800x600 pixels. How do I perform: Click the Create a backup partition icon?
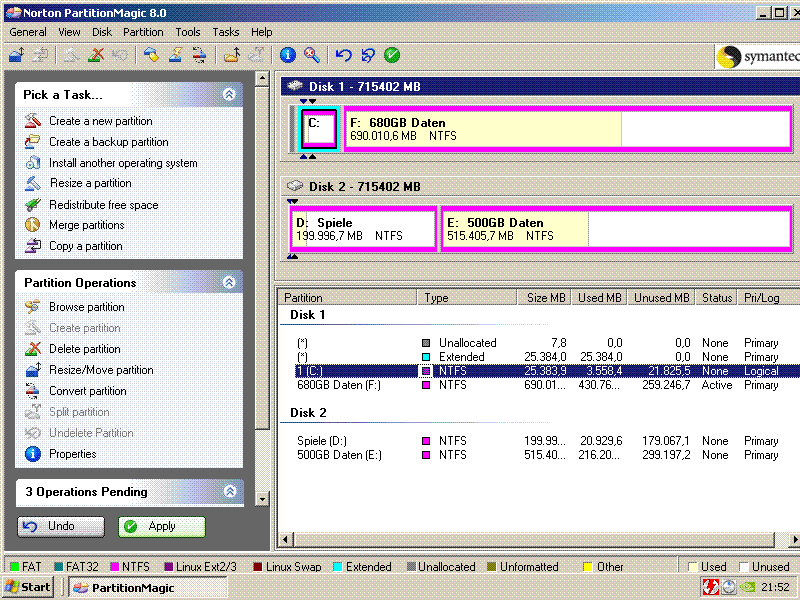click(33, 142)
